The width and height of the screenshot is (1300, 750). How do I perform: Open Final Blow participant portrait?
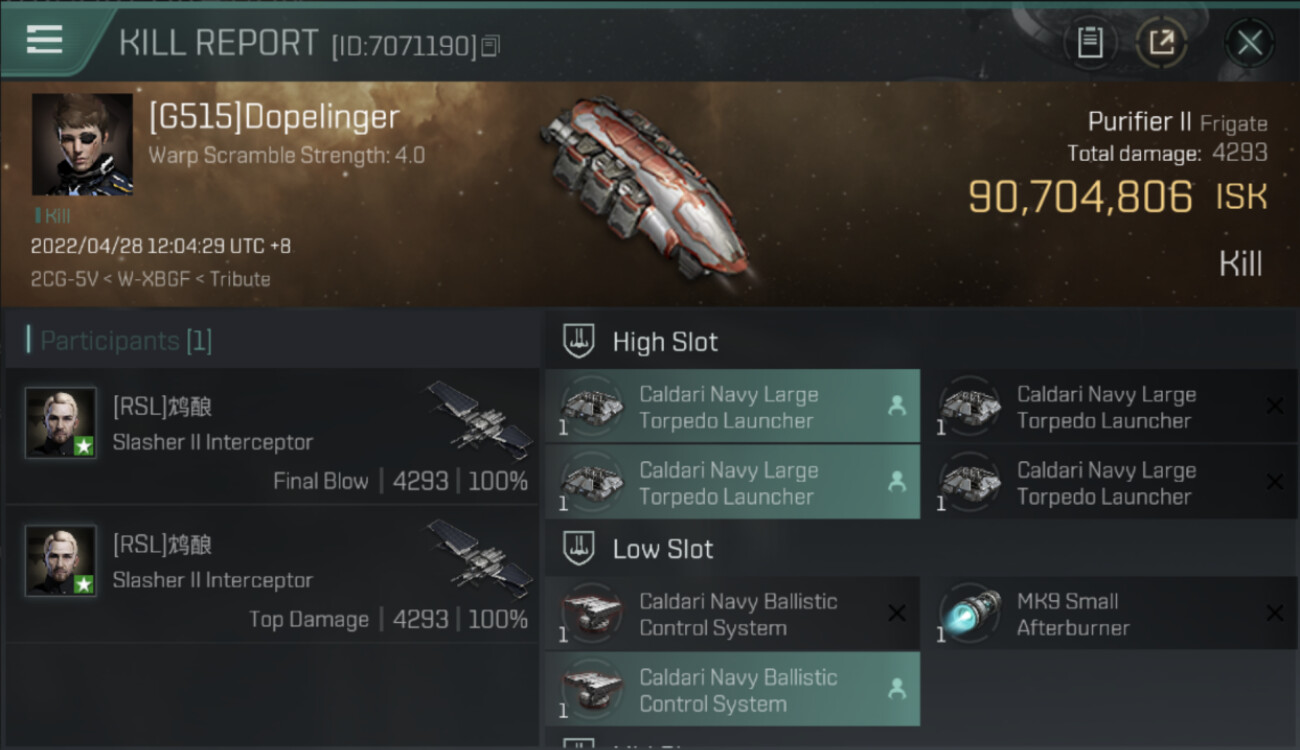(x=61, y=423)
